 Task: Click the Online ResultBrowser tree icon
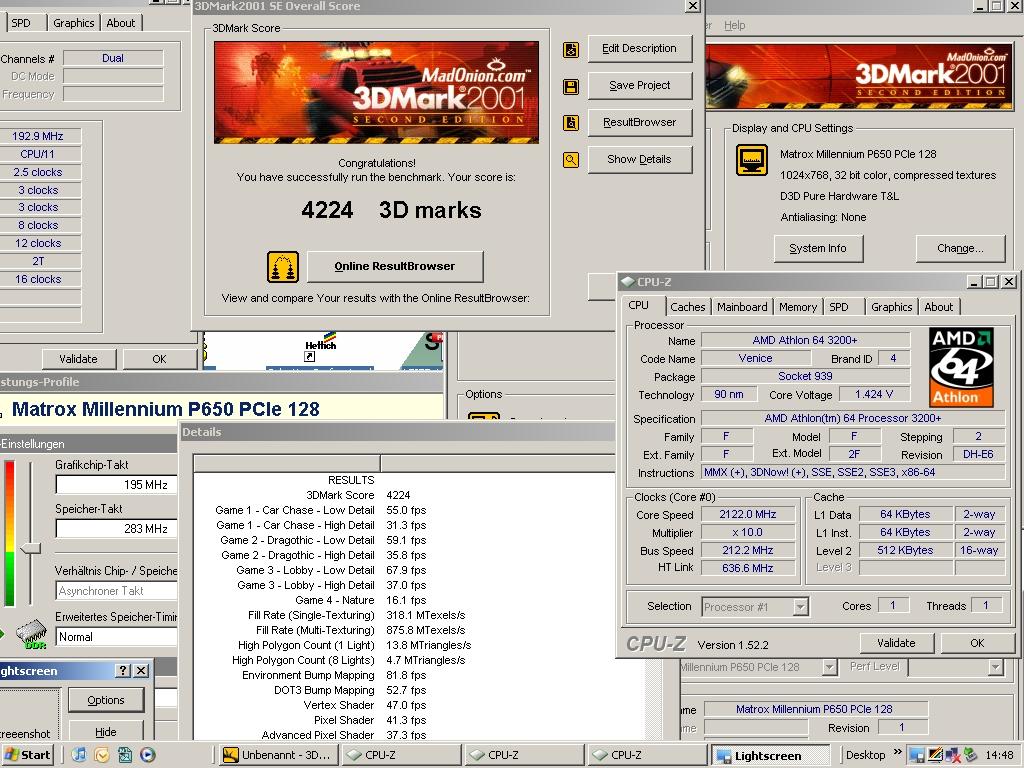(283, 266)
